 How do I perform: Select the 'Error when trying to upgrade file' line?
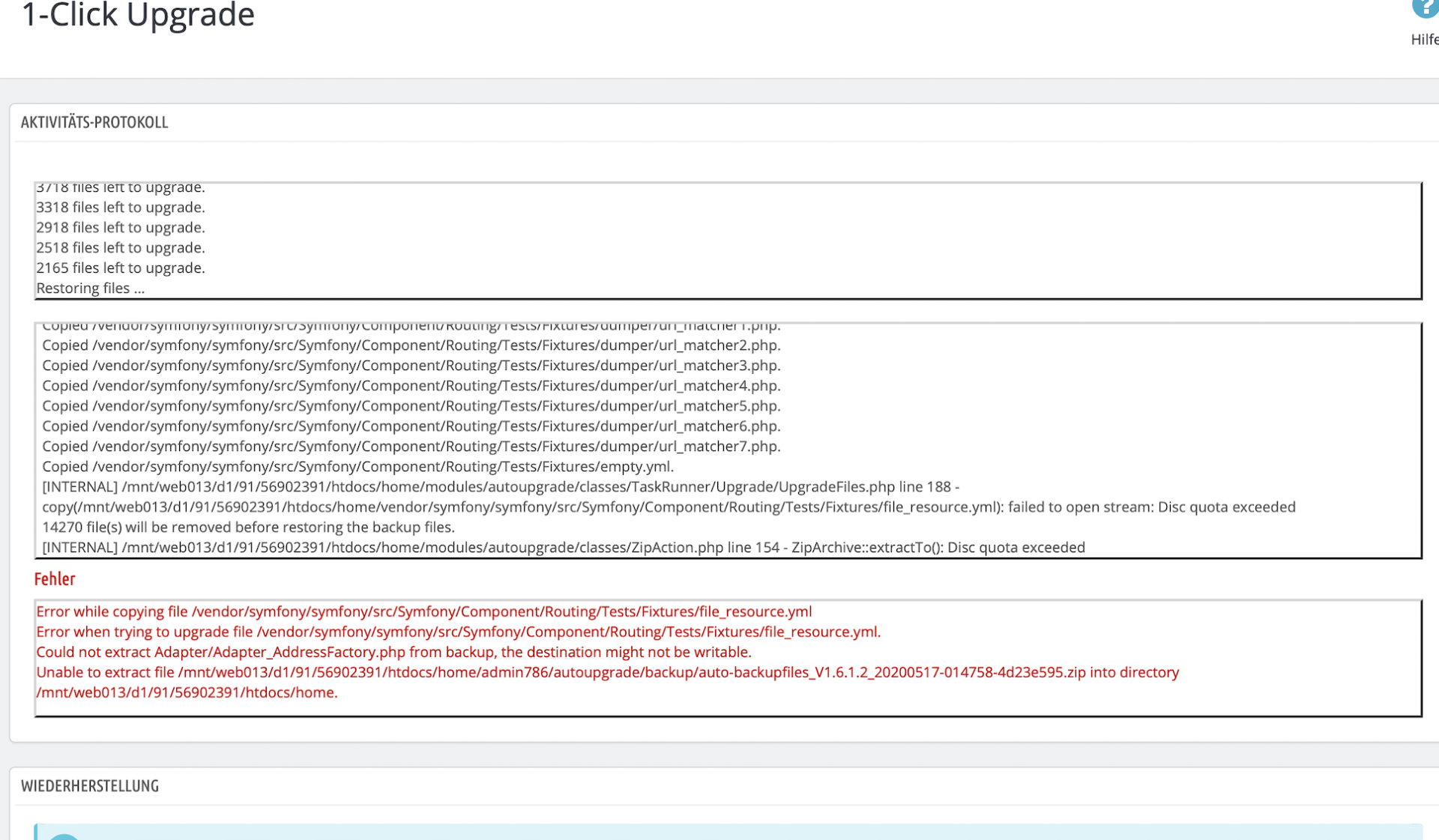(459, 632)
